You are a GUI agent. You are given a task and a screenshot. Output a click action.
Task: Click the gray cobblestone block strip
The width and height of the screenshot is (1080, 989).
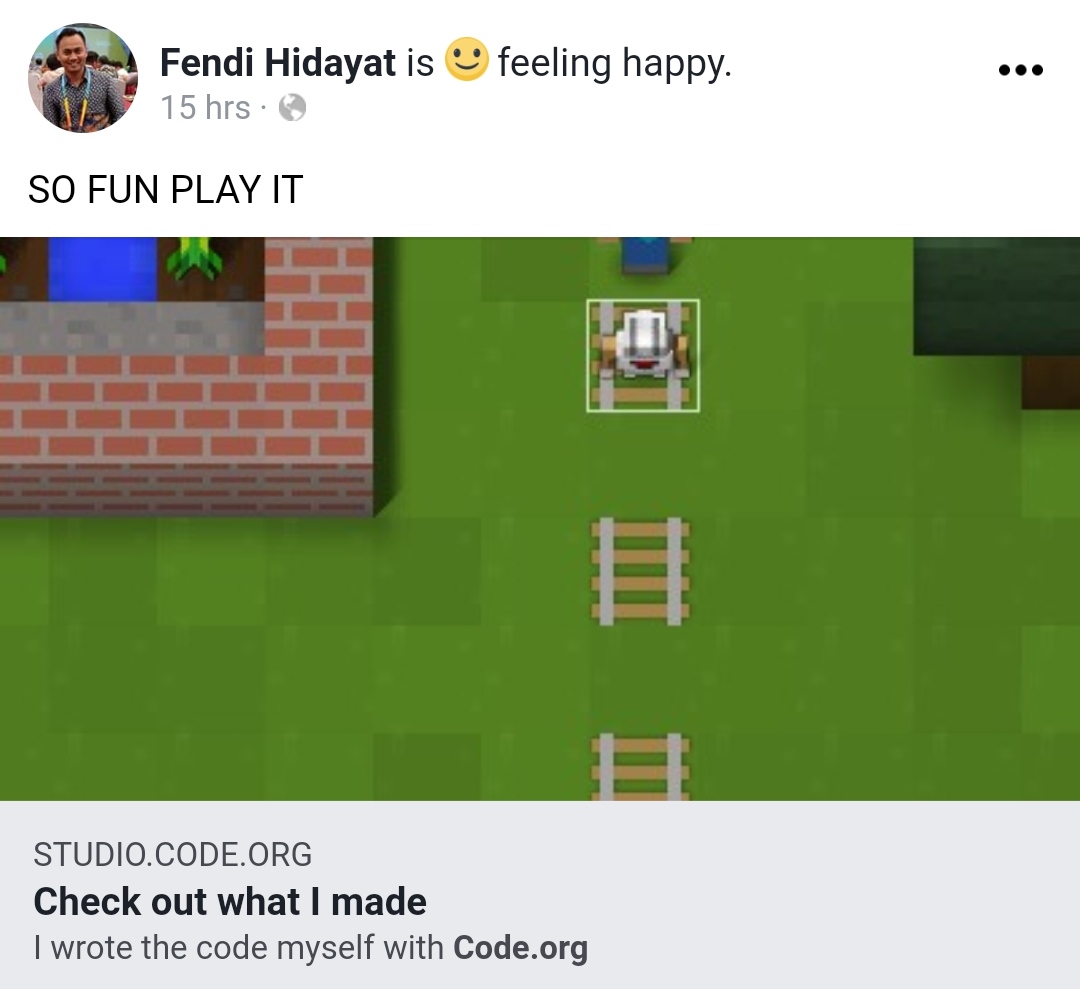(132, 329)
